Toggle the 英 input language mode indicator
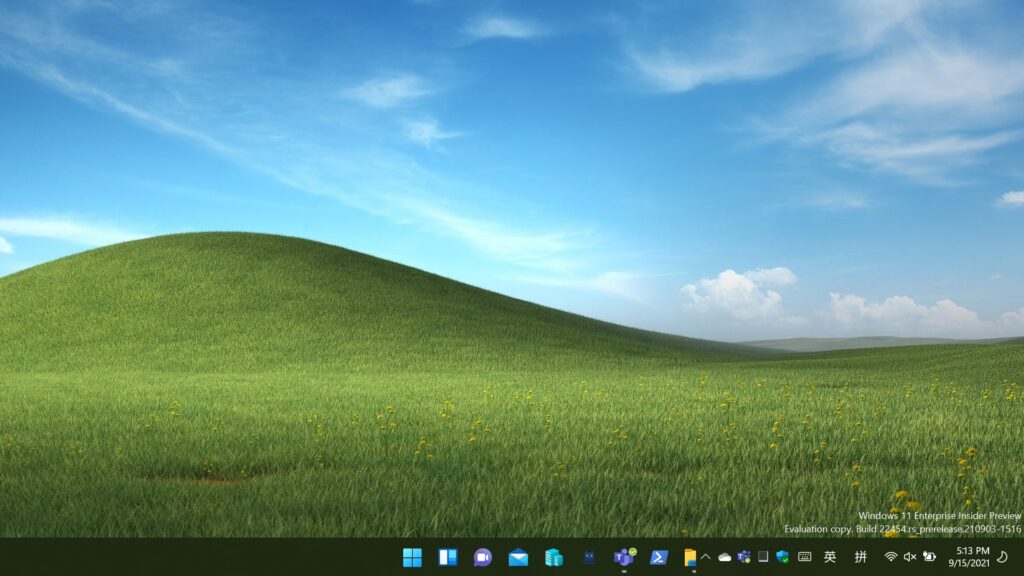Viewport: 1024px width, 576px height. pyautogui.click(x=830, y=557)
